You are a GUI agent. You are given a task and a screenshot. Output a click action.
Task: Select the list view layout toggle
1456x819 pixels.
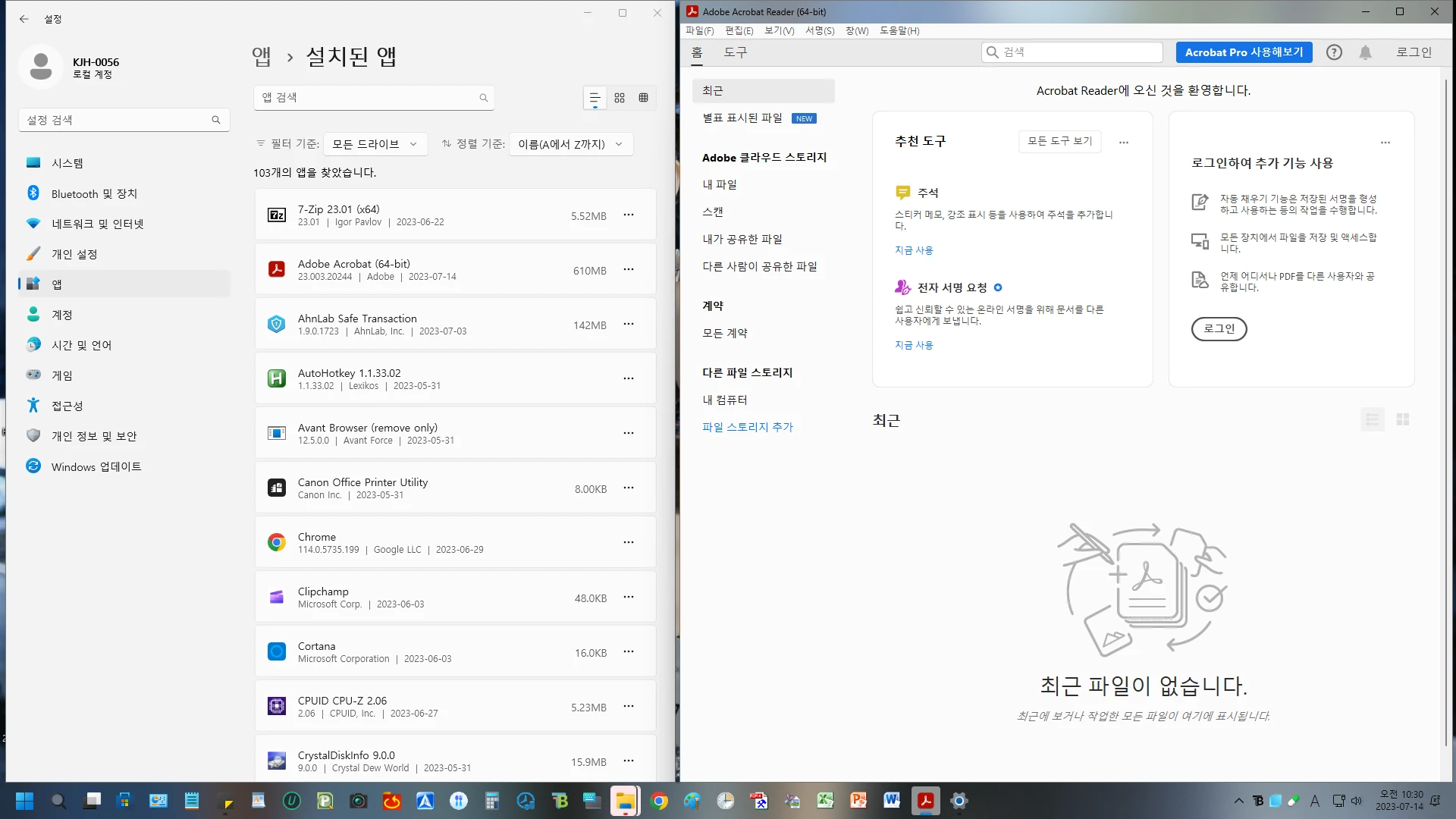[x=595, y=98]
